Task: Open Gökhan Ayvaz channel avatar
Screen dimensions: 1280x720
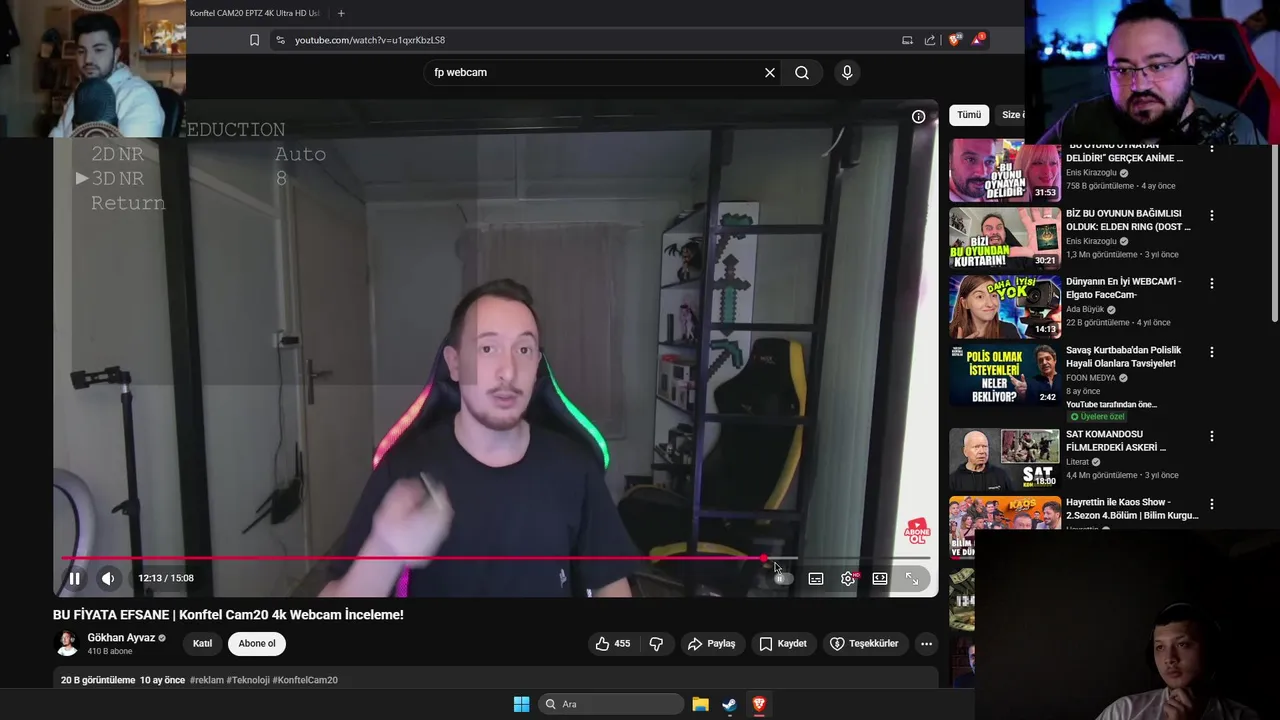Action: click(x=67, y=644)
